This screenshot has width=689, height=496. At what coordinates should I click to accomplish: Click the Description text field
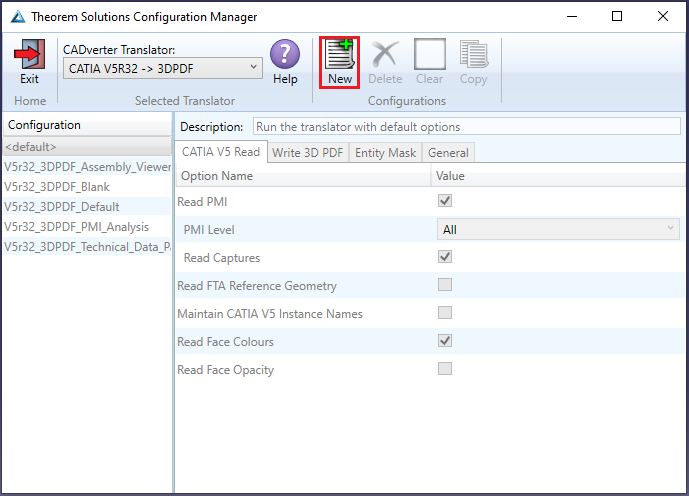(467, 127)
